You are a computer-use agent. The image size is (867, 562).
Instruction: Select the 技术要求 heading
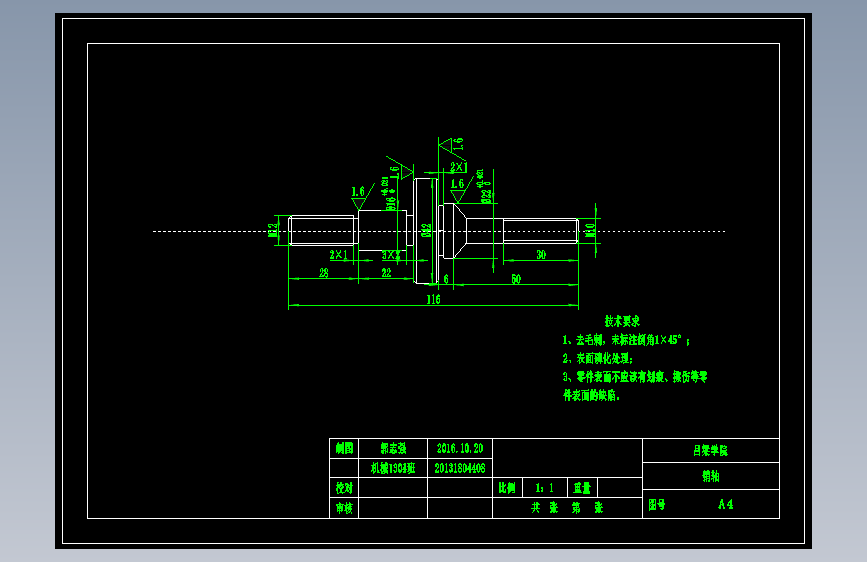coord(622,321)
